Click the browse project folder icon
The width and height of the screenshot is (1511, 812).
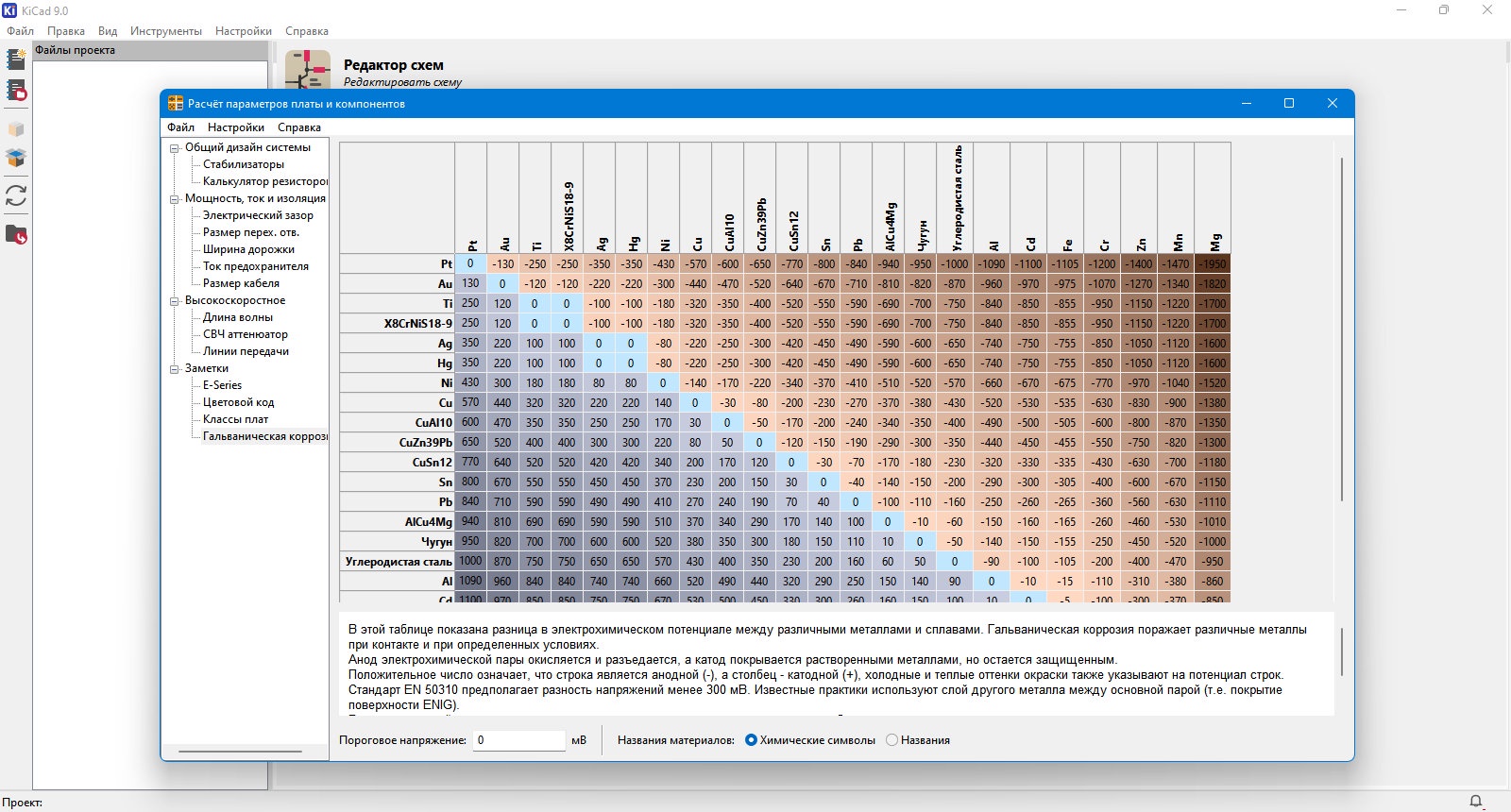click(16, 234)
